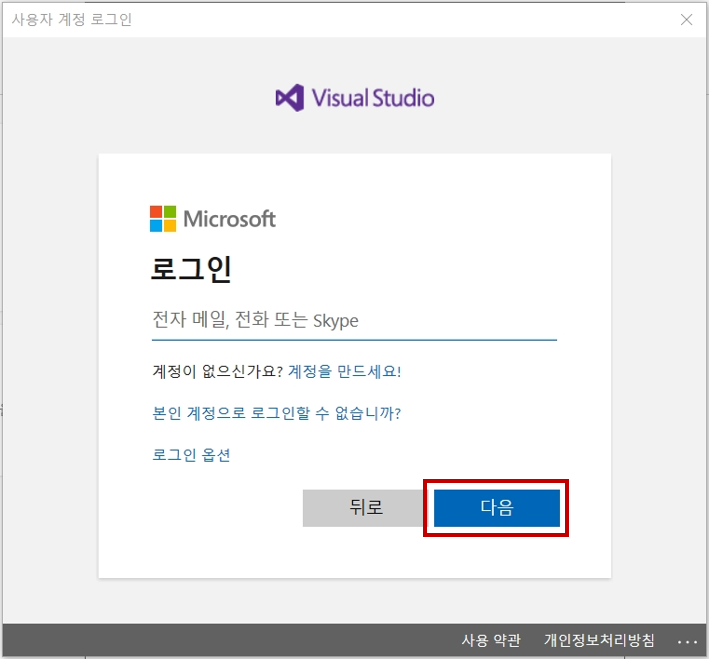Open the 로그인 옵션 link
Screen dimensions: 709x659
point(191,455)
